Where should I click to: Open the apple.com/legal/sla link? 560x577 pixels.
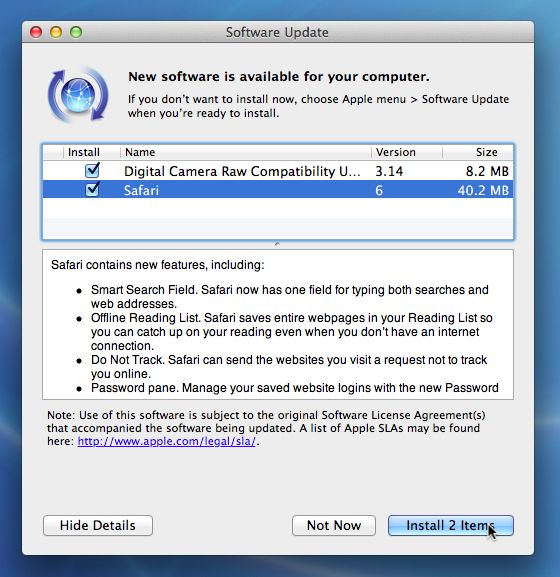coord(167,441)
